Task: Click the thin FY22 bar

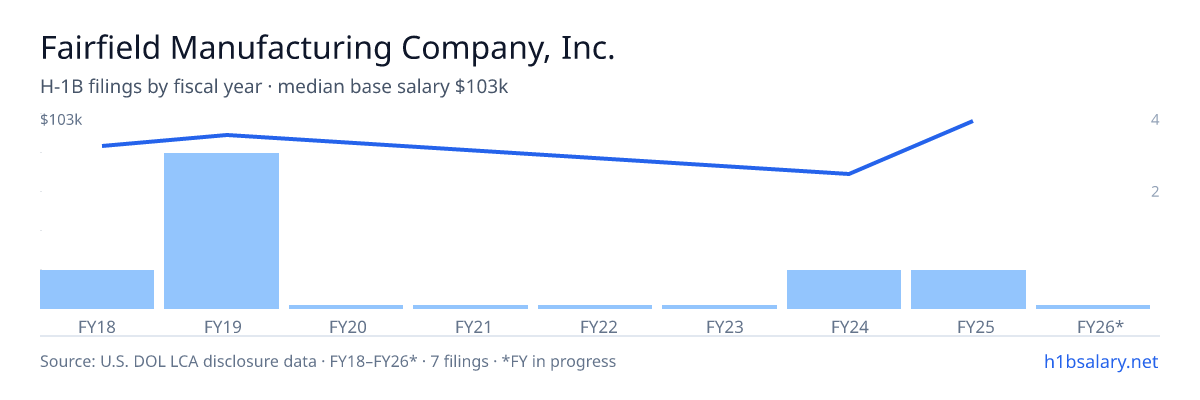Action: [x=595, y=307]
